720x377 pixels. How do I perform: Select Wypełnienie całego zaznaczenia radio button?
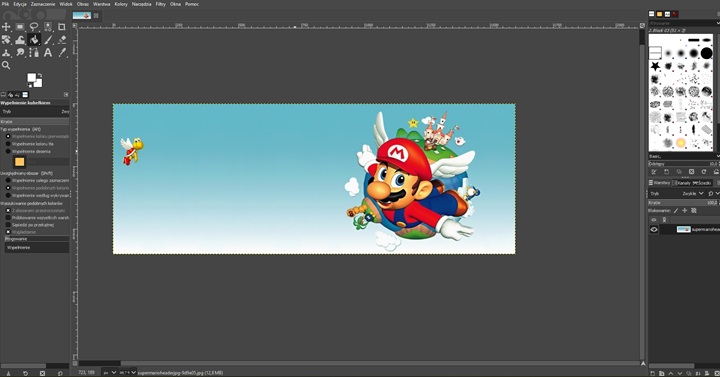(x=8, y=180)
